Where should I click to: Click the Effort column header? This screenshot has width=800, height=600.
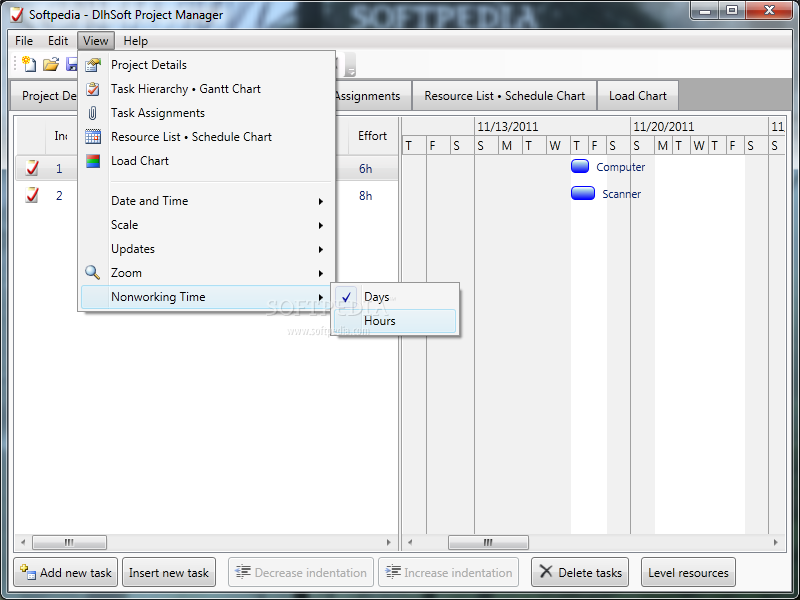(372, 136)
